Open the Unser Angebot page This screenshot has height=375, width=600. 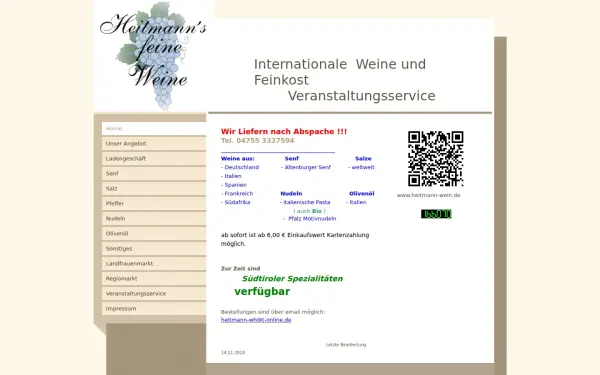[154, 143]
